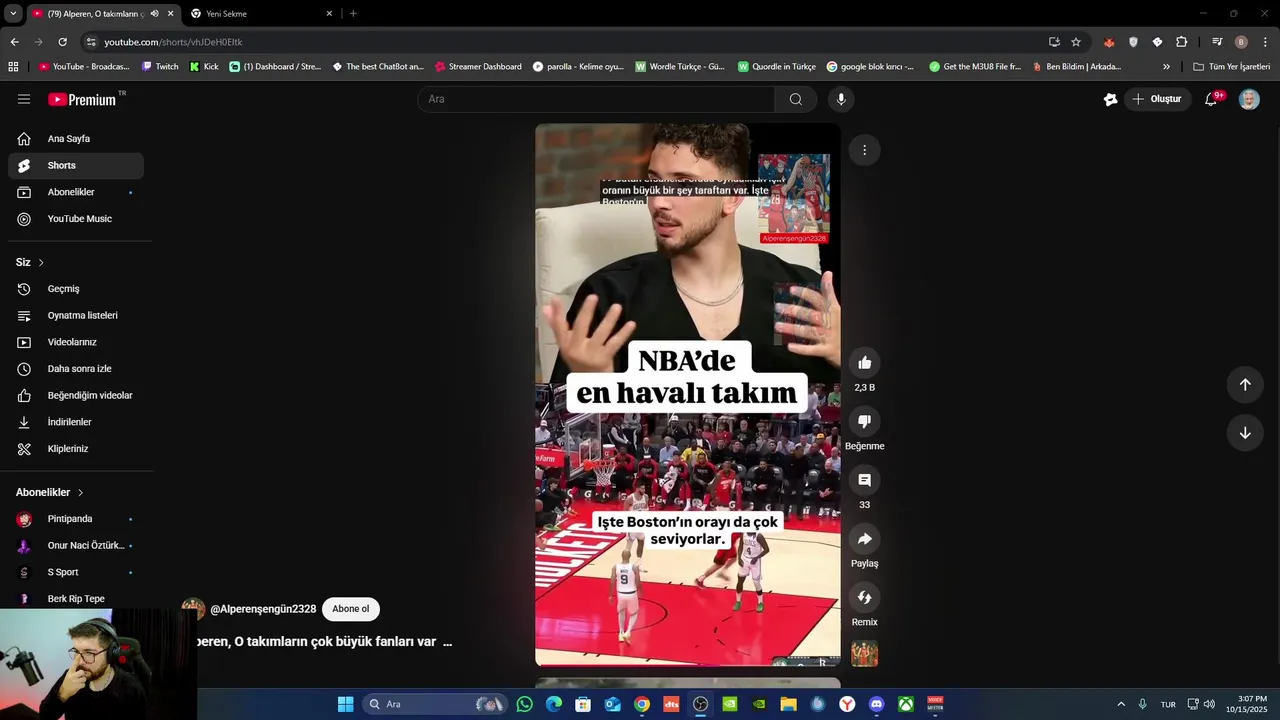Open the Pintipanda subscription channel

pyautogui.click(x=76, y=519)
